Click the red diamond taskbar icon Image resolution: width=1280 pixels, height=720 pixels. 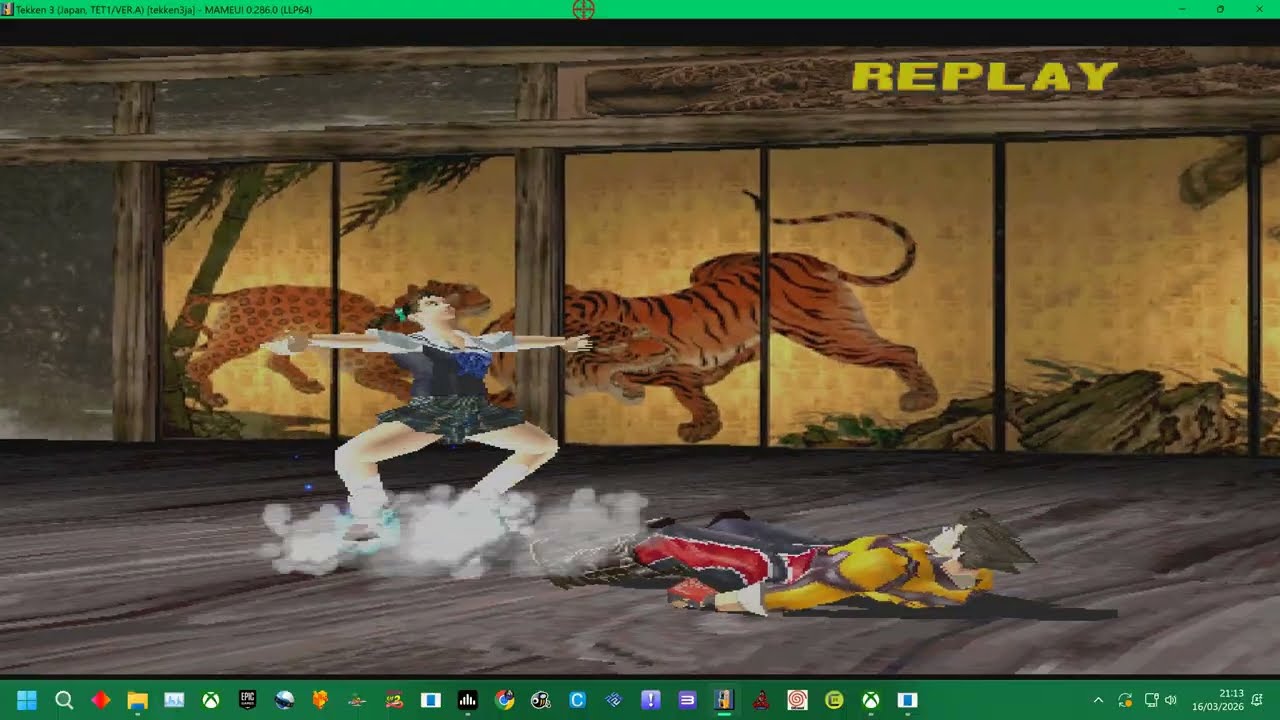(101, 700)
